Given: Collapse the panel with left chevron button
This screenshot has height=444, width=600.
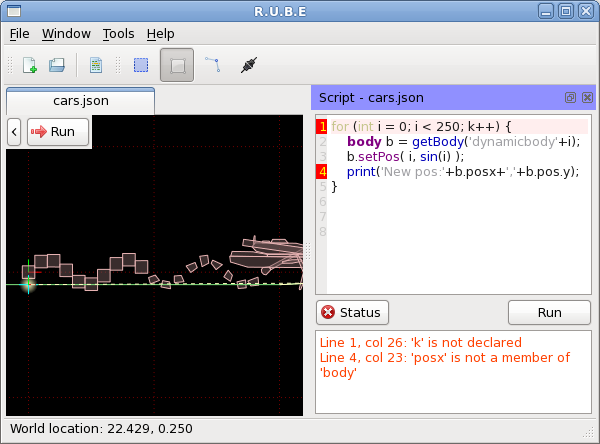Looking at the screenshot, I should coord(14,132).
